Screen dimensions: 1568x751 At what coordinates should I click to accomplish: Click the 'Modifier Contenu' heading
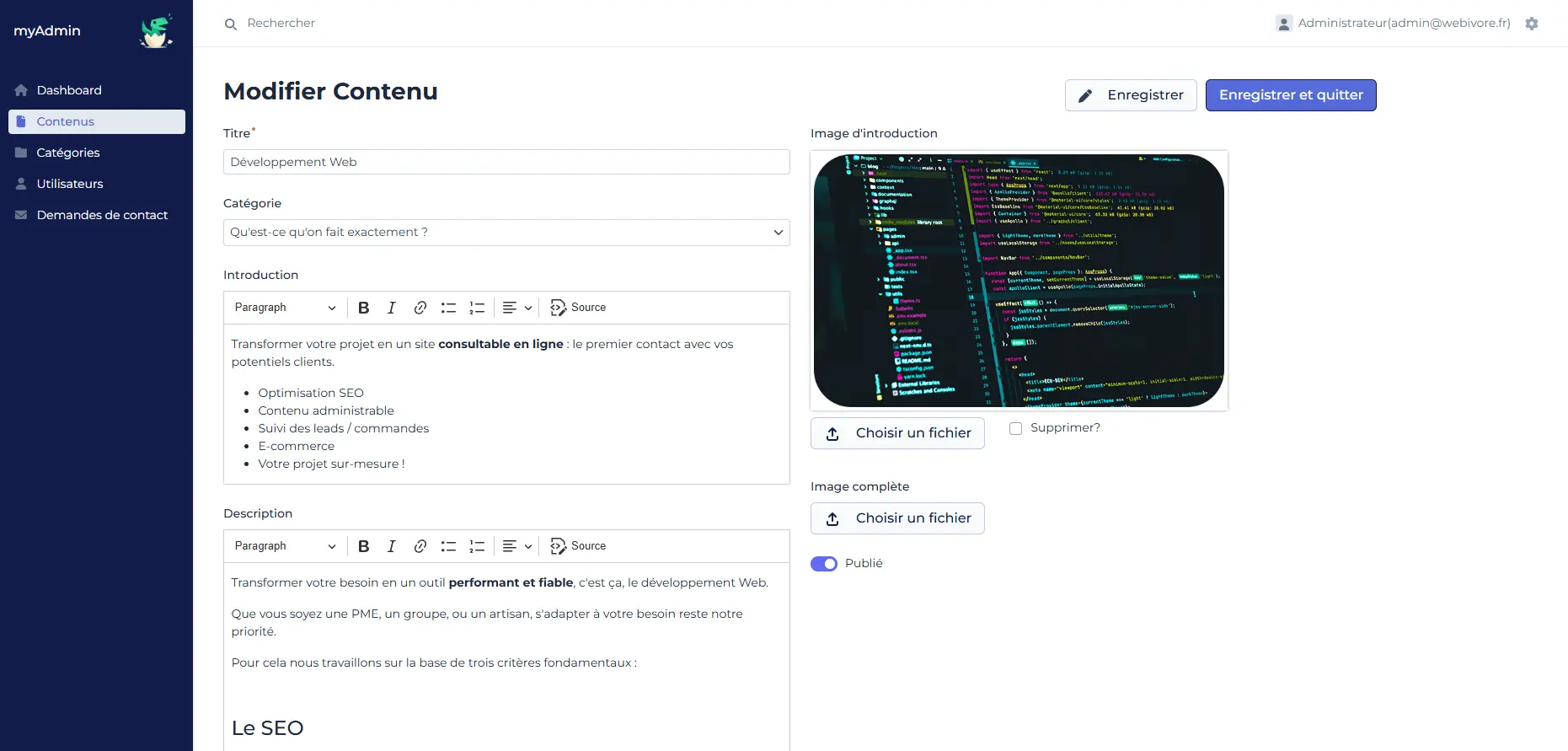pos(330,91)
